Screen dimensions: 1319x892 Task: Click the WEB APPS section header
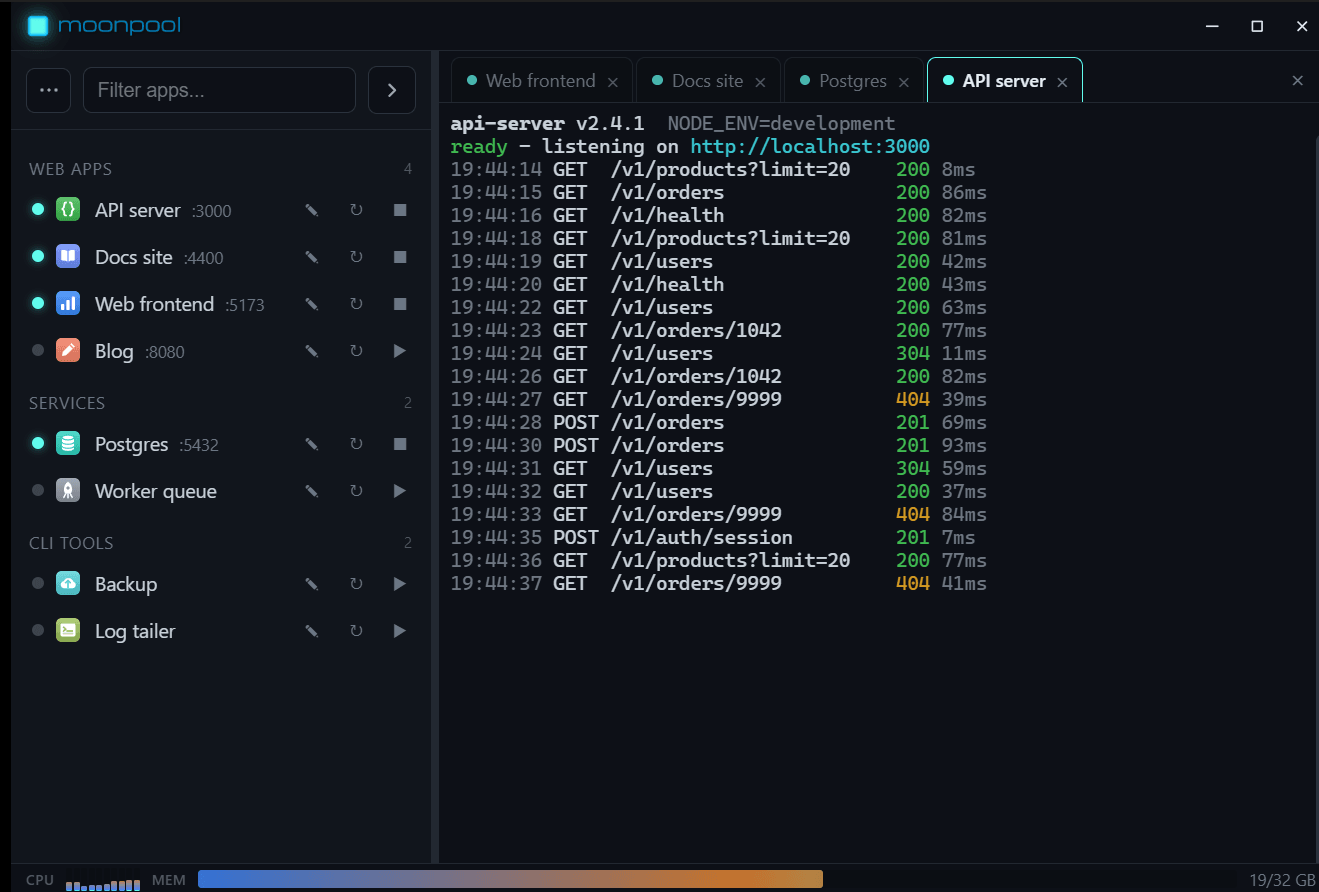[x=71, y=169]
